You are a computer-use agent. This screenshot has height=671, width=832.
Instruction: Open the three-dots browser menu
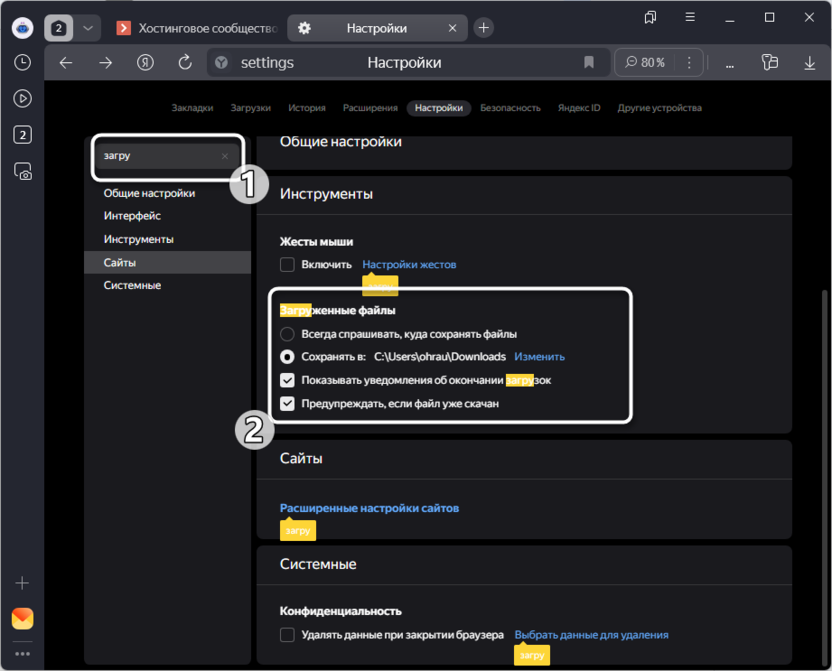point(730,63)
